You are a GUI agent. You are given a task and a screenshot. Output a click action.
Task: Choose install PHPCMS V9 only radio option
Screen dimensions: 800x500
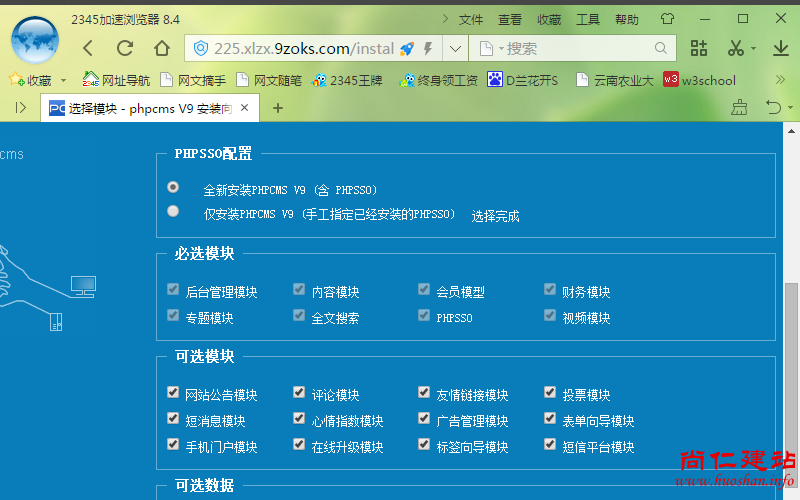click(x=174, y=211)
